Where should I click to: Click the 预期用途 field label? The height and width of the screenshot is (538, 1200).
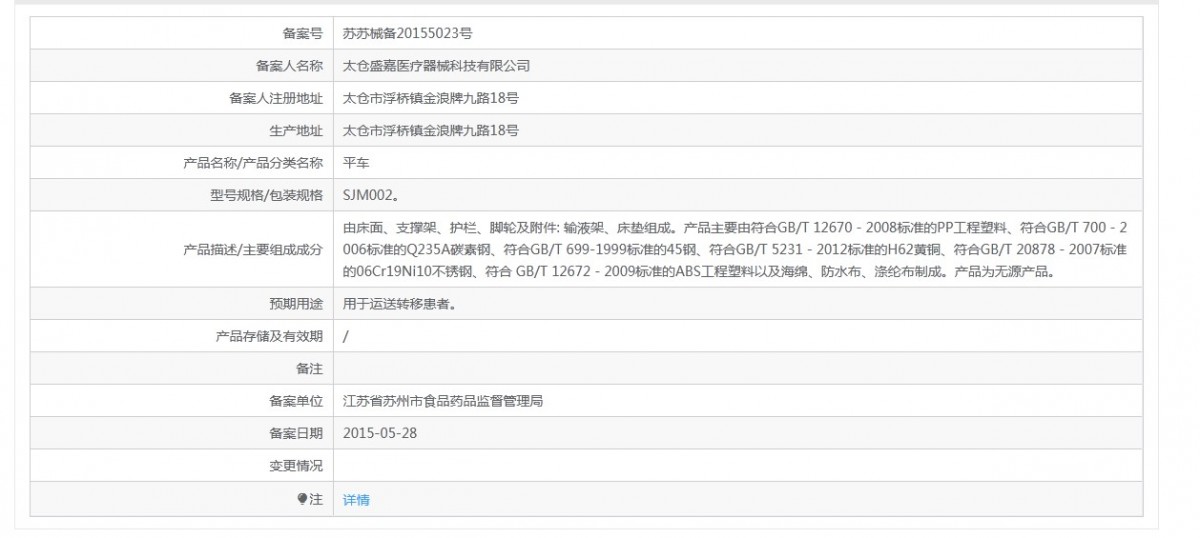pos(296,304)
